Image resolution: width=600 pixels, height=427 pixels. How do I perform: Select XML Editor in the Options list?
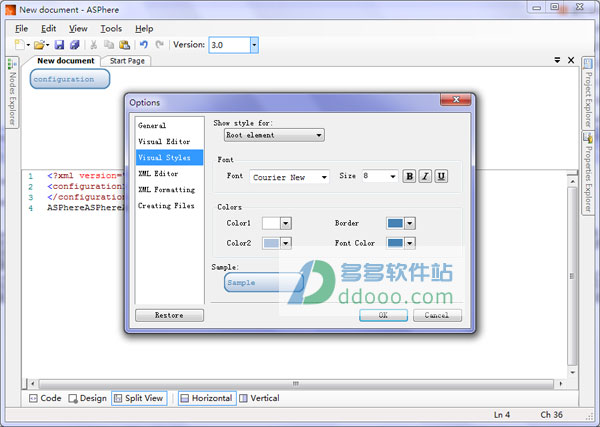(170, 174)
